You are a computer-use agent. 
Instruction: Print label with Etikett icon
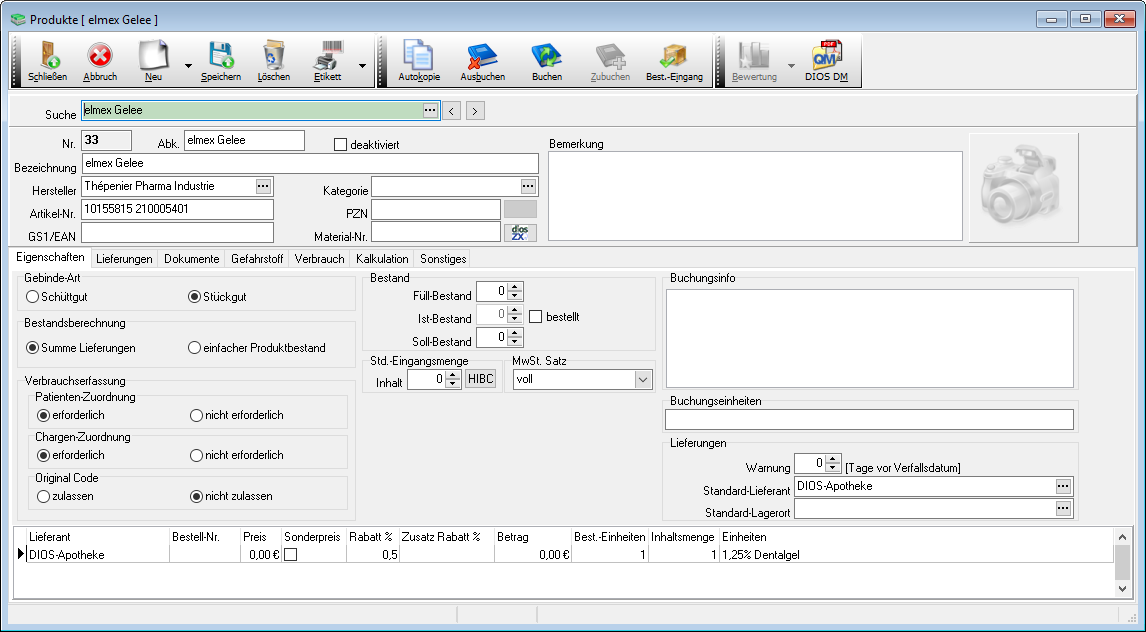point(327,56)
